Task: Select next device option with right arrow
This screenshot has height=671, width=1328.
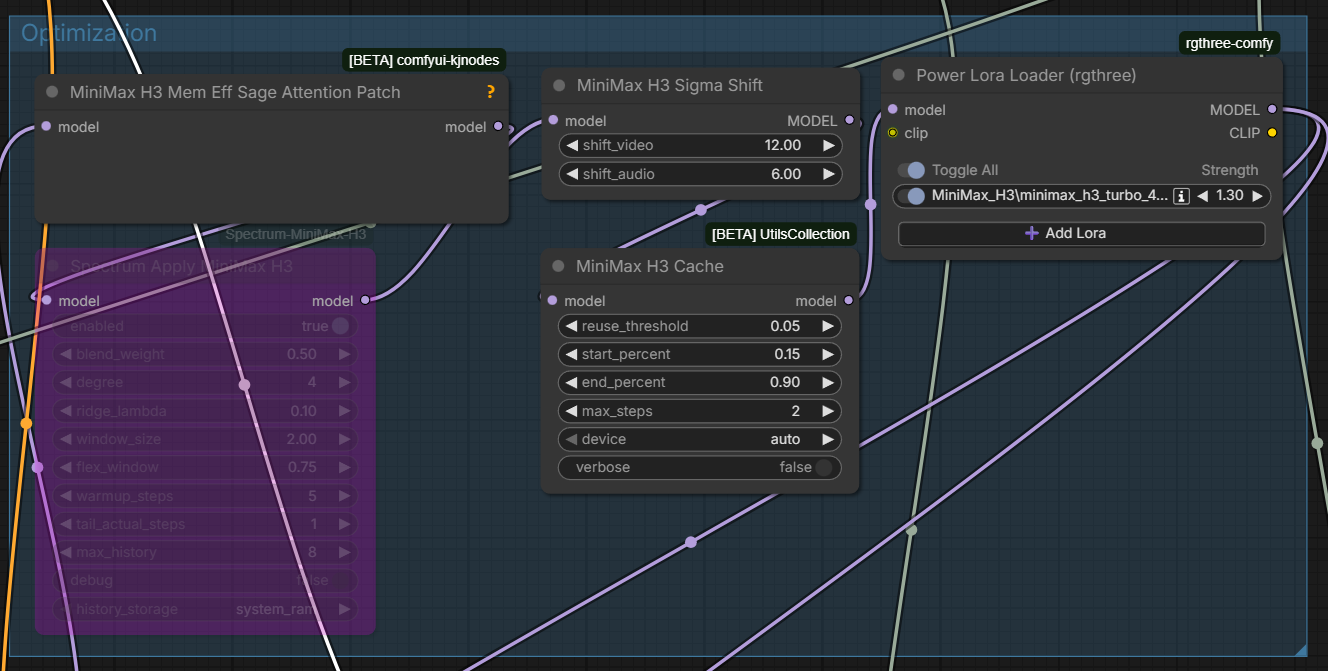Action: 828,439
